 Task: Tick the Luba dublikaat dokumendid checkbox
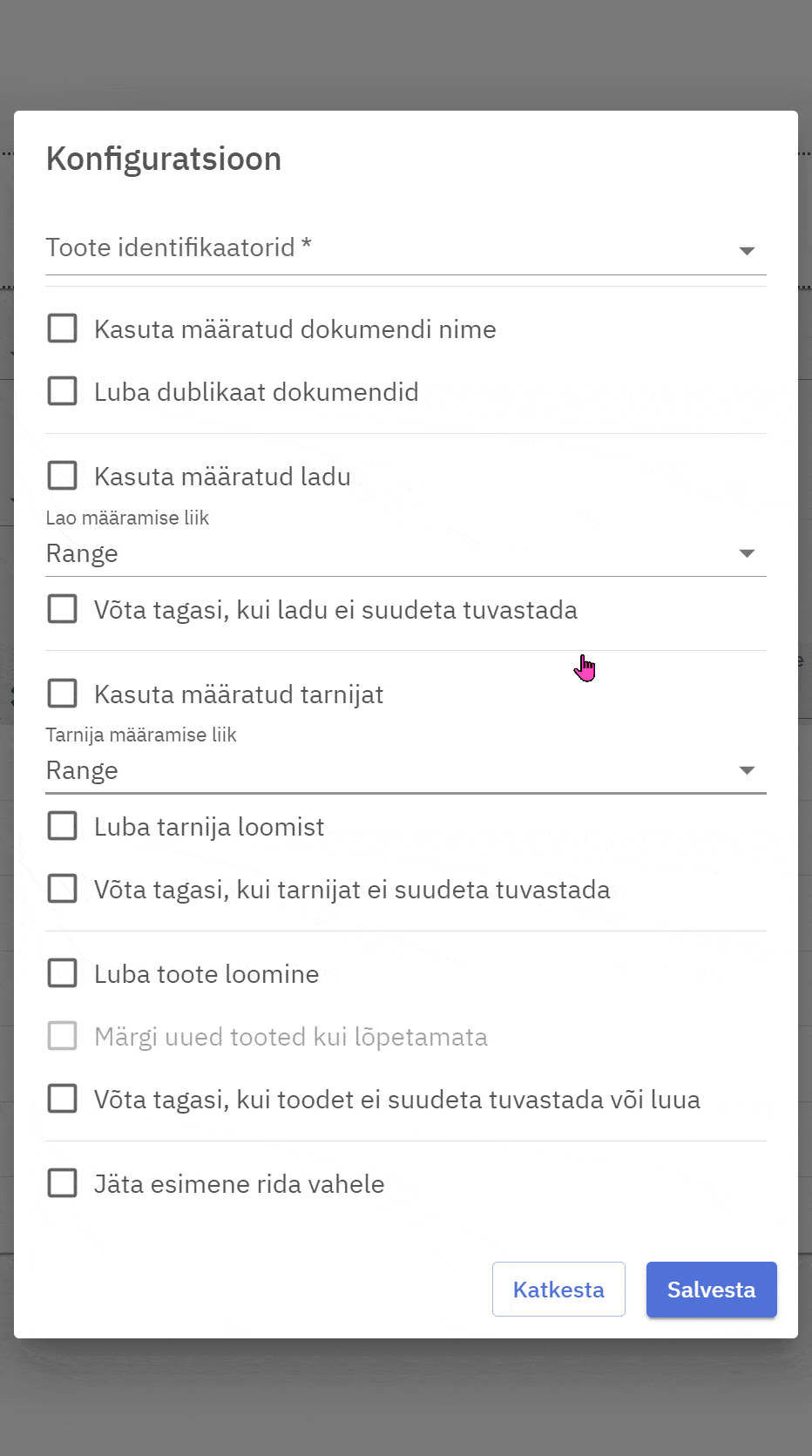(x=62, y=392)
